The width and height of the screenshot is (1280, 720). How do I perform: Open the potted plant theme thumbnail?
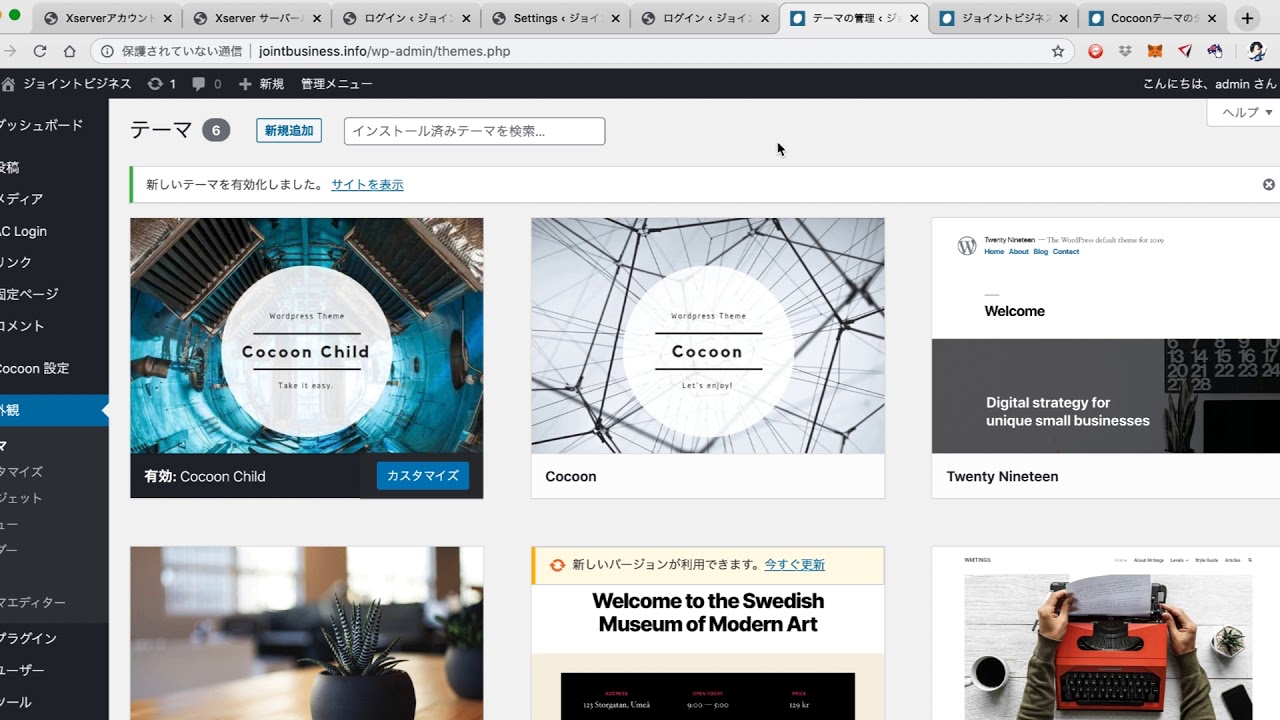[x=307, y=633]
